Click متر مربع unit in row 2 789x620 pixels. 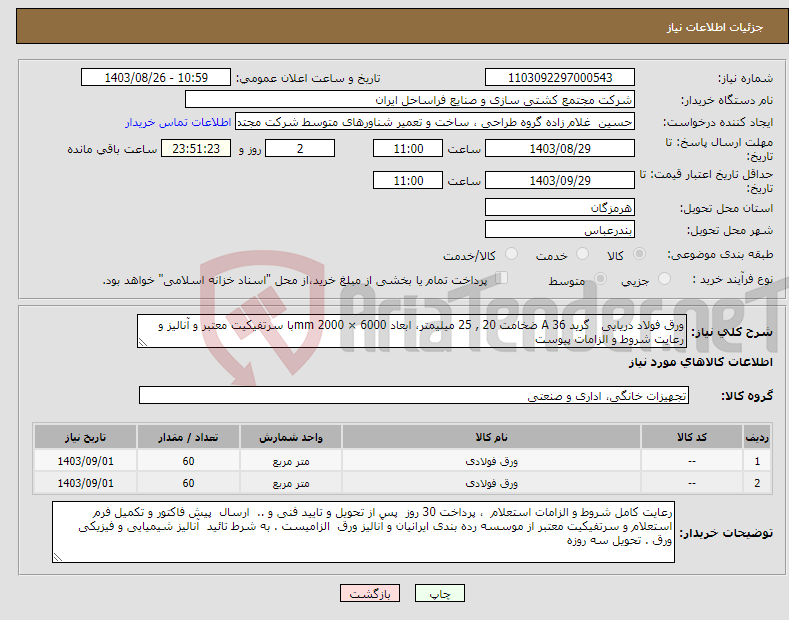(x=291, y=483)
